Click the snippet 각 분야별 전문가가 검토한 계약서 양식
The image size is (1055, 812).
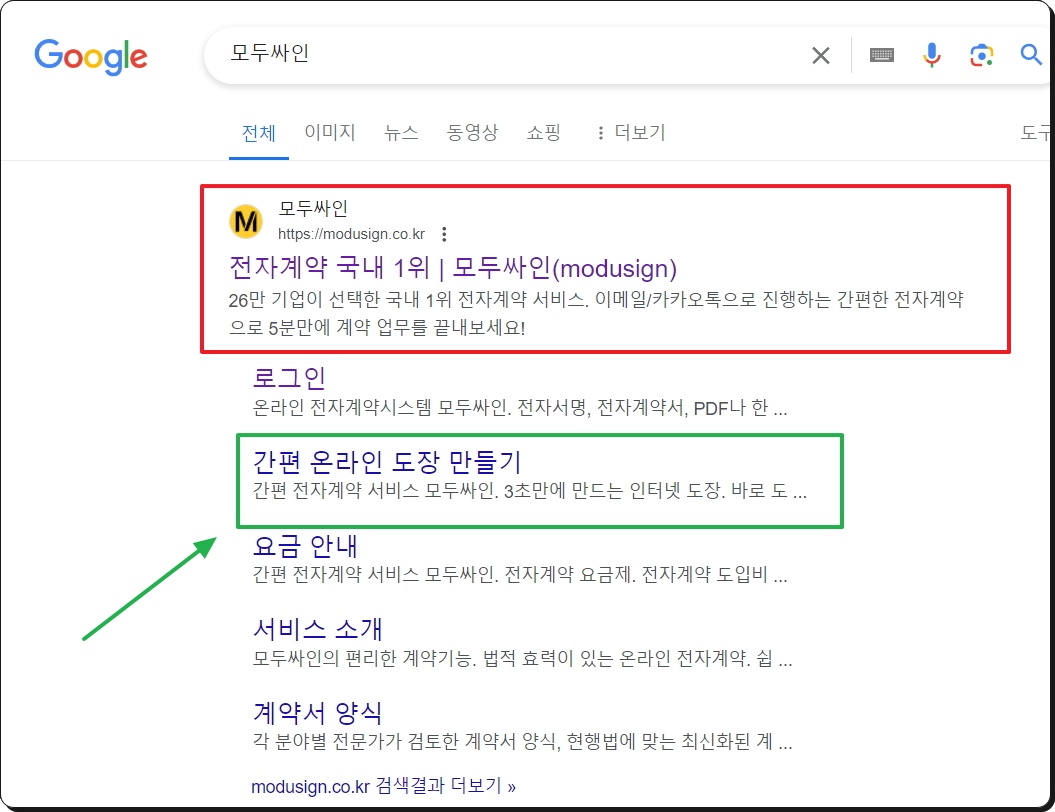(522, 741)
